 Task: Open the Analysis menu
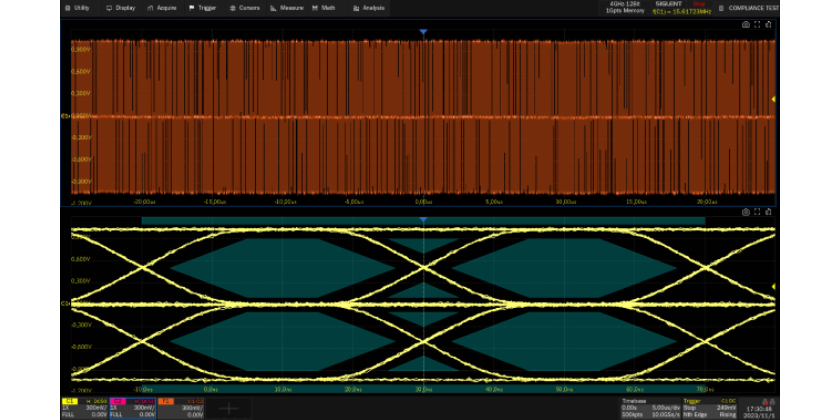(x=369, y=7)
